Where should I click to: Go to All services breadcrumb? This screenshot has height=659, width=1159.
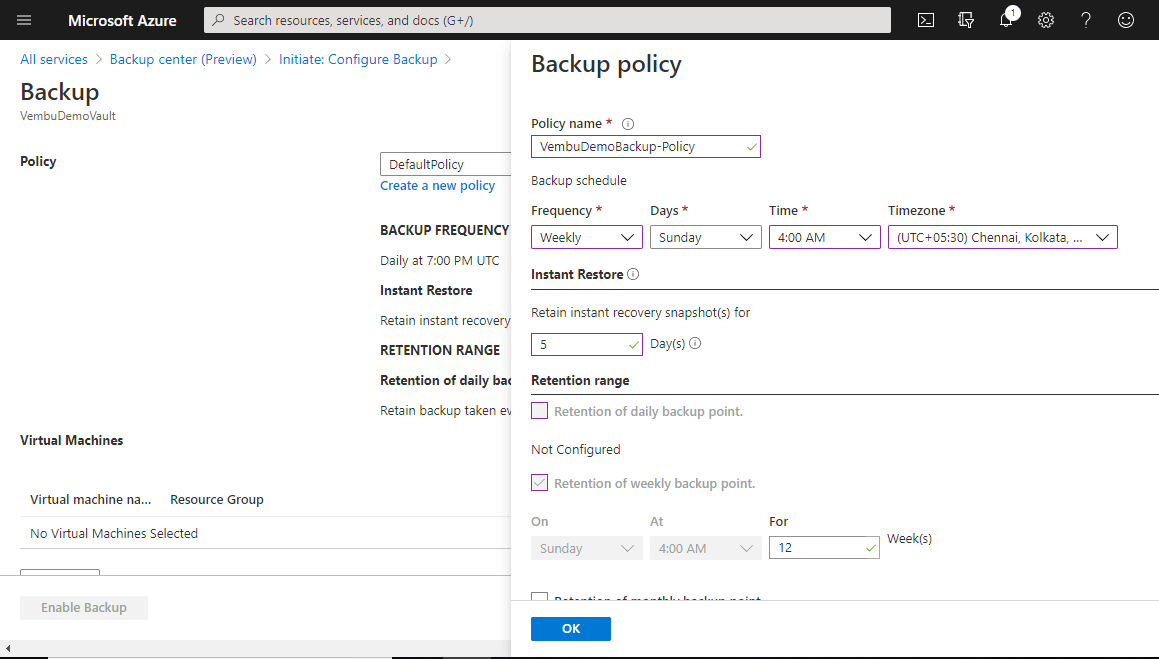54,59
